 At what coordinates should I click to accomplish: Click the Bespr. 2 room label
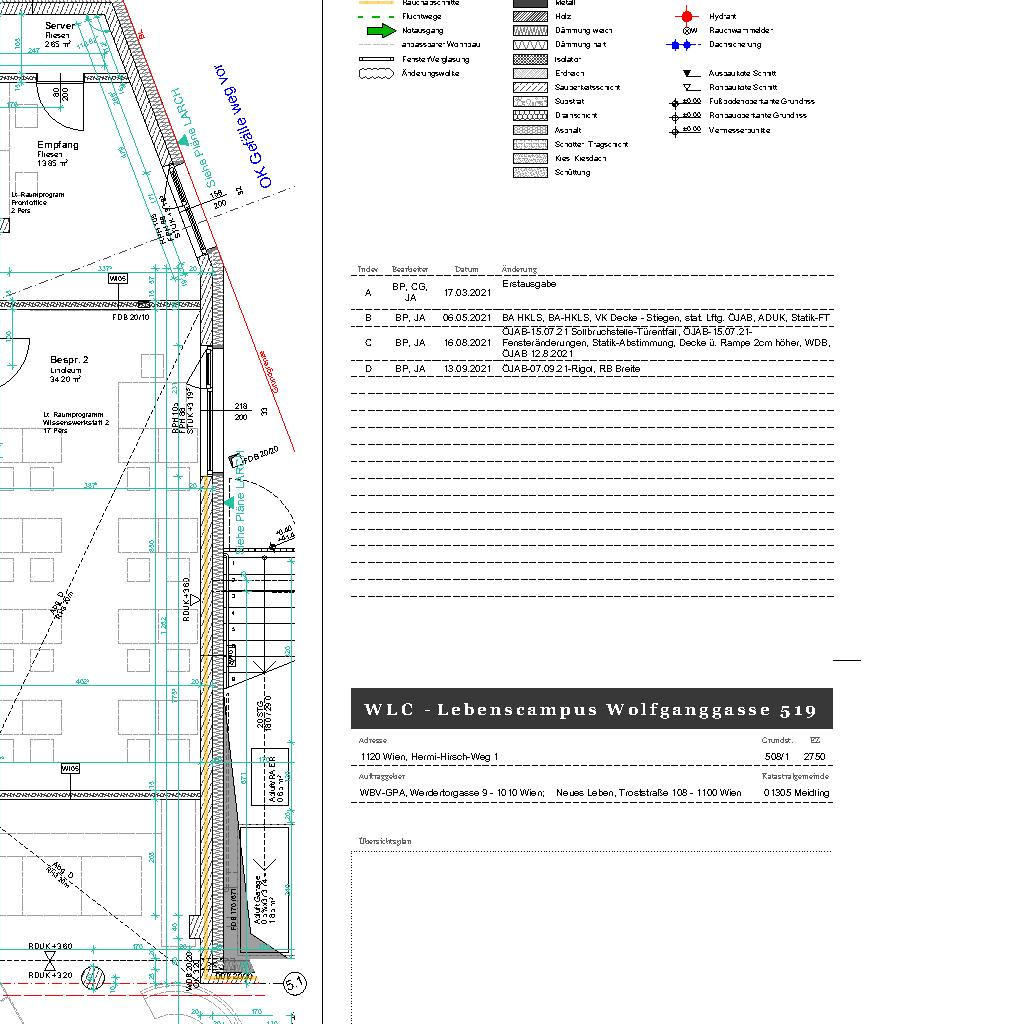pos(69,359)
